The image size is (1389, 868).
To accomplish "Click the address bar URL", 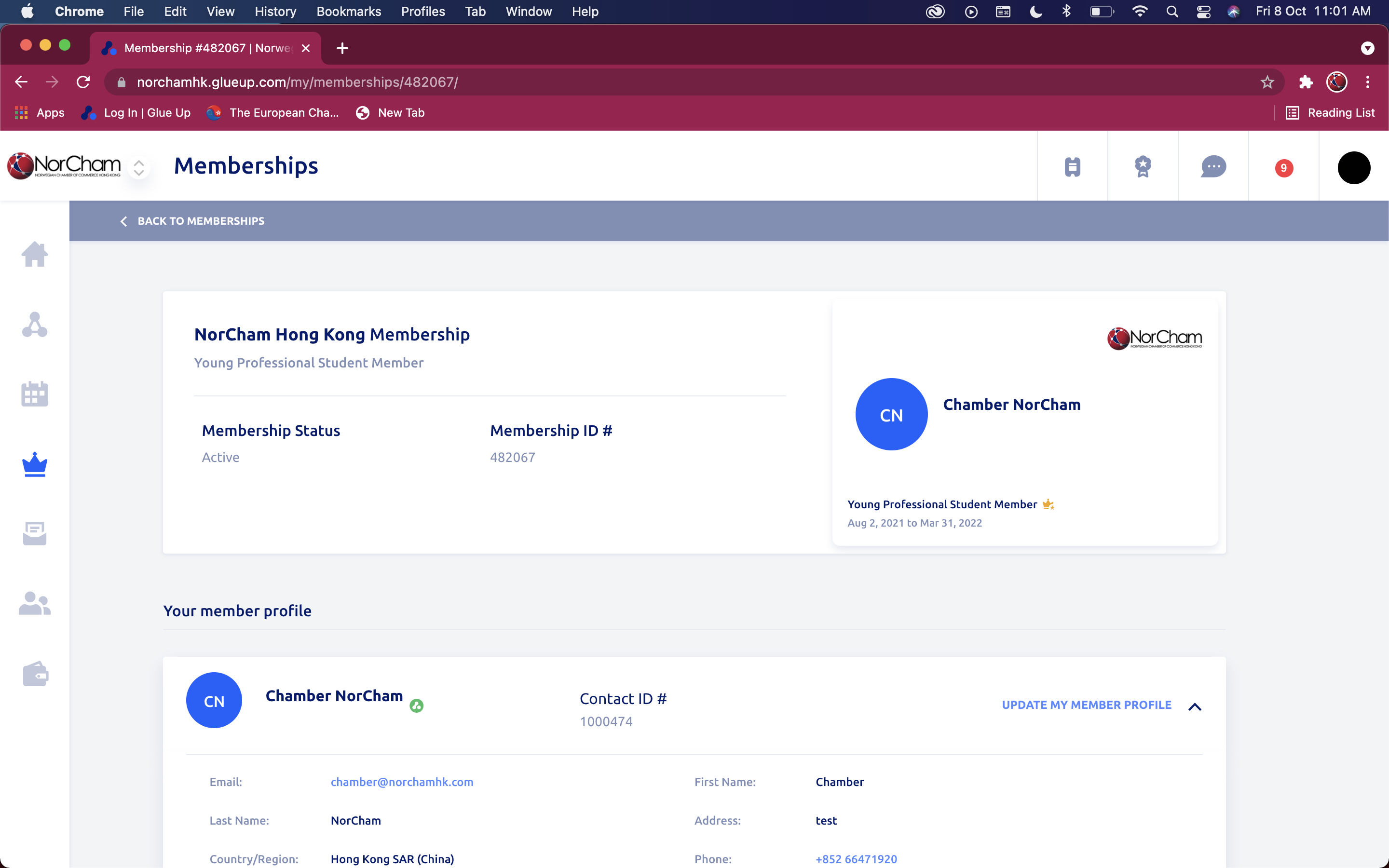I will coord(297,82).
